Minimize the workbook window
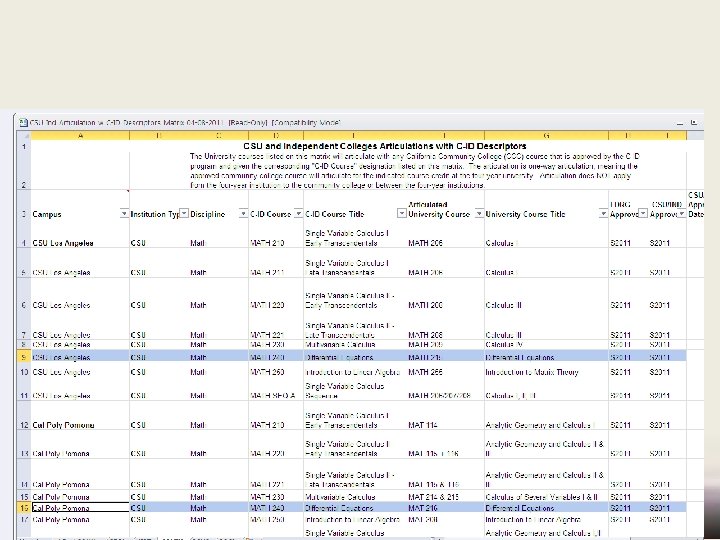 680,123
